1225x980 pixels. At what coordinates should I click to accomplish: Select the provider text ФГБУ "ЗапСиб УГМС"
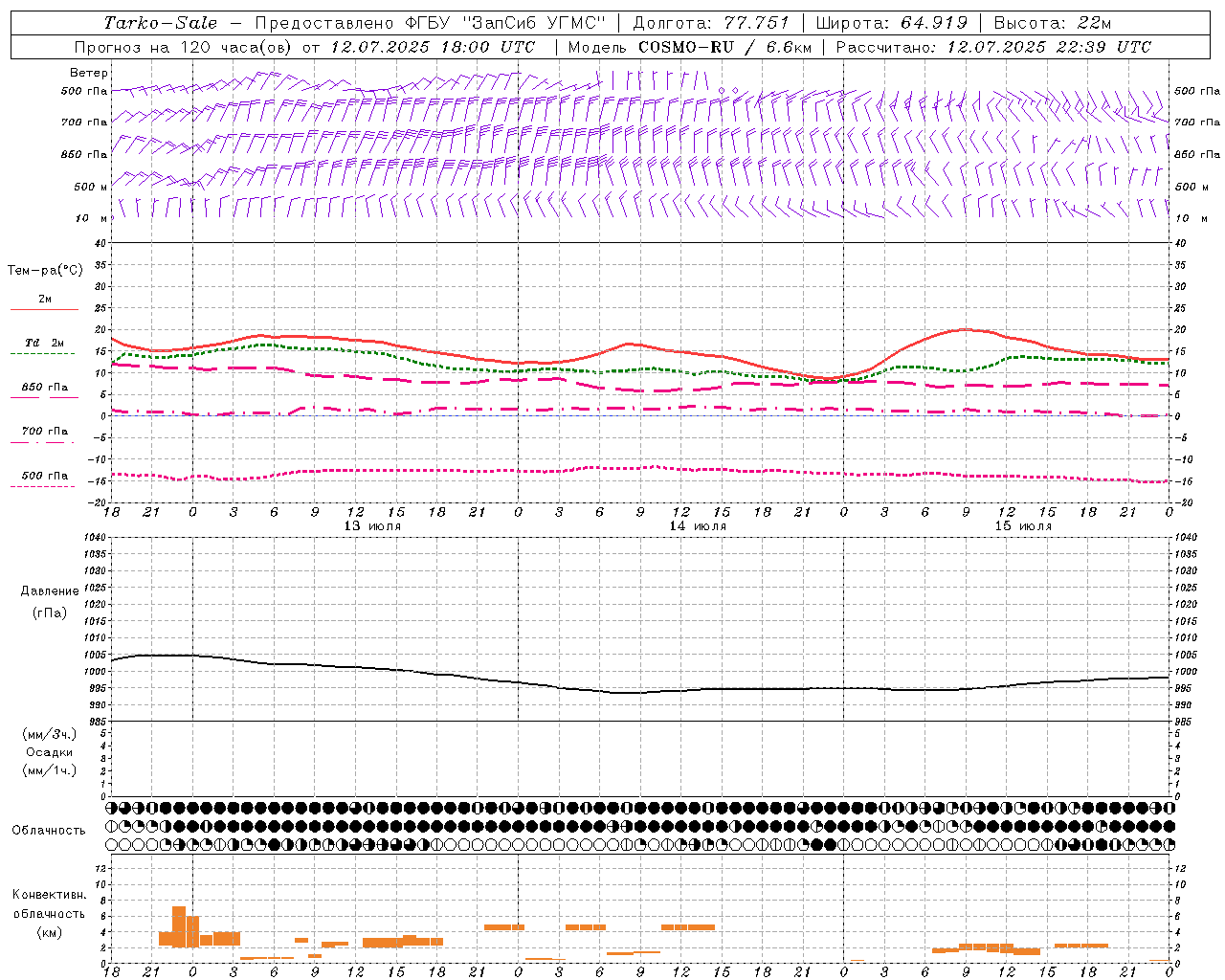(x=506, y=23)
